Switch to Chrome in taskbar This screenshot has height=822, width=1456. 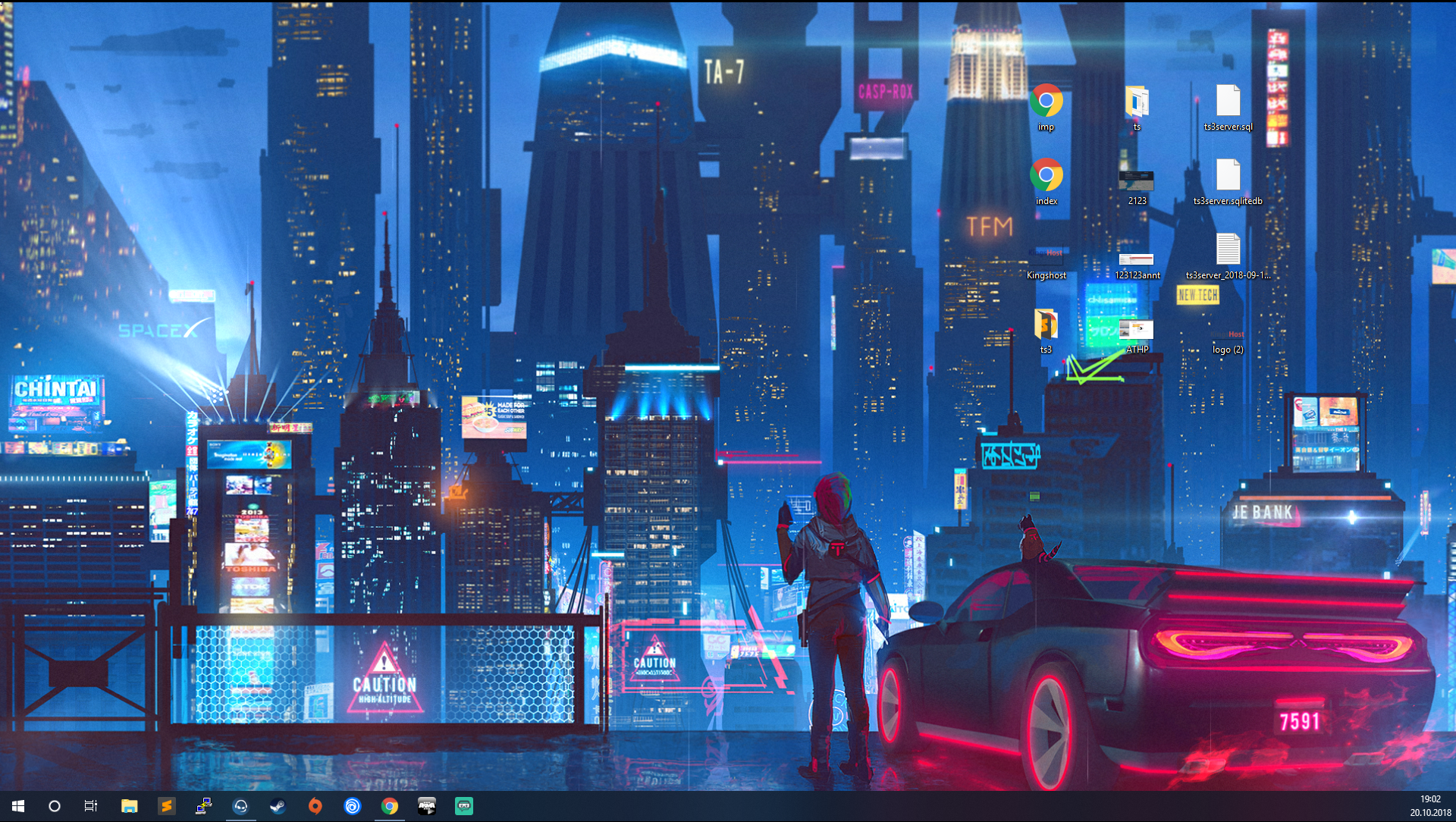389,806
